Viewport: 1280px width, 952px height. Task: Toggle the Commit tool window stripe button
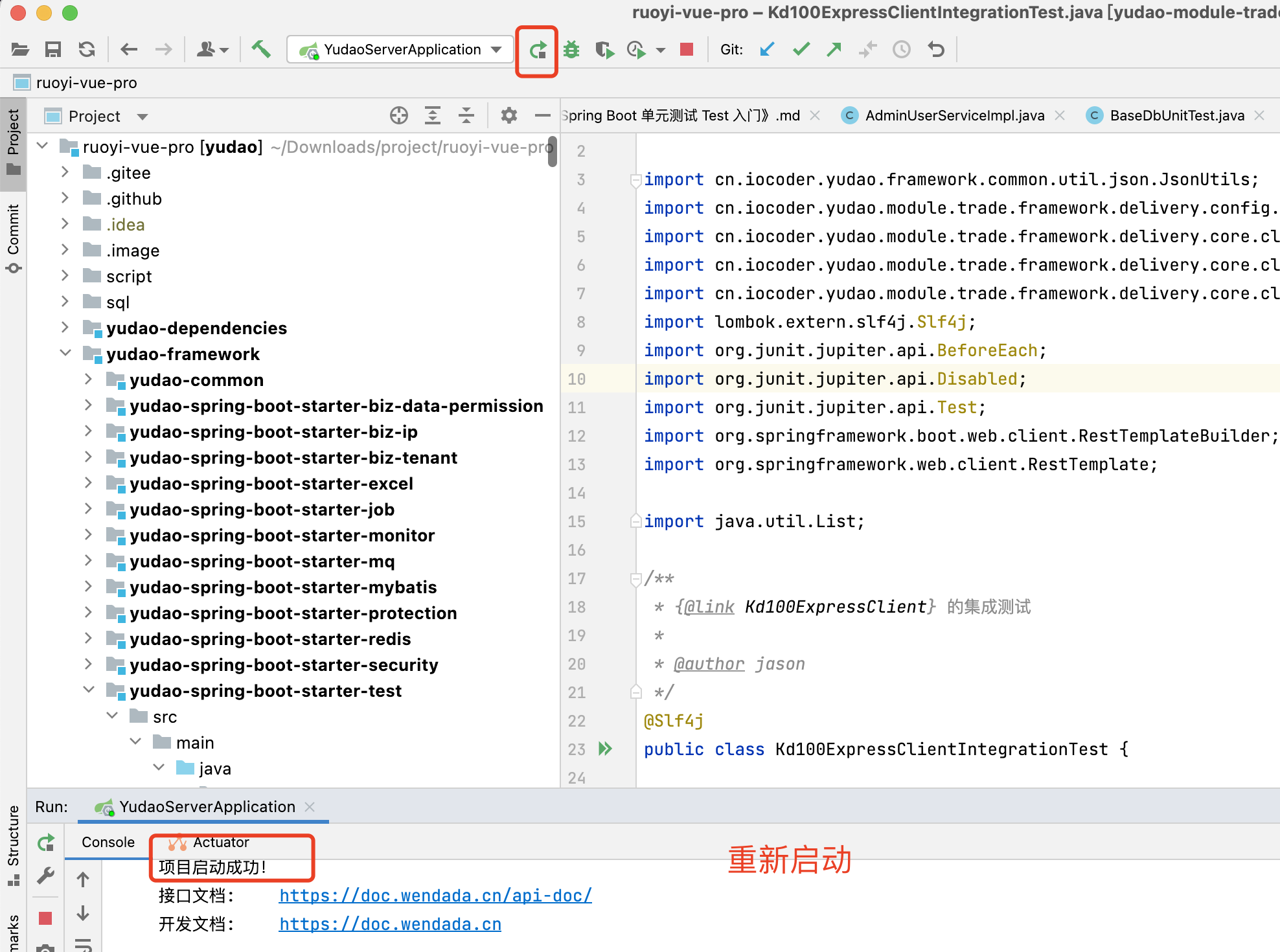[13, 238]
